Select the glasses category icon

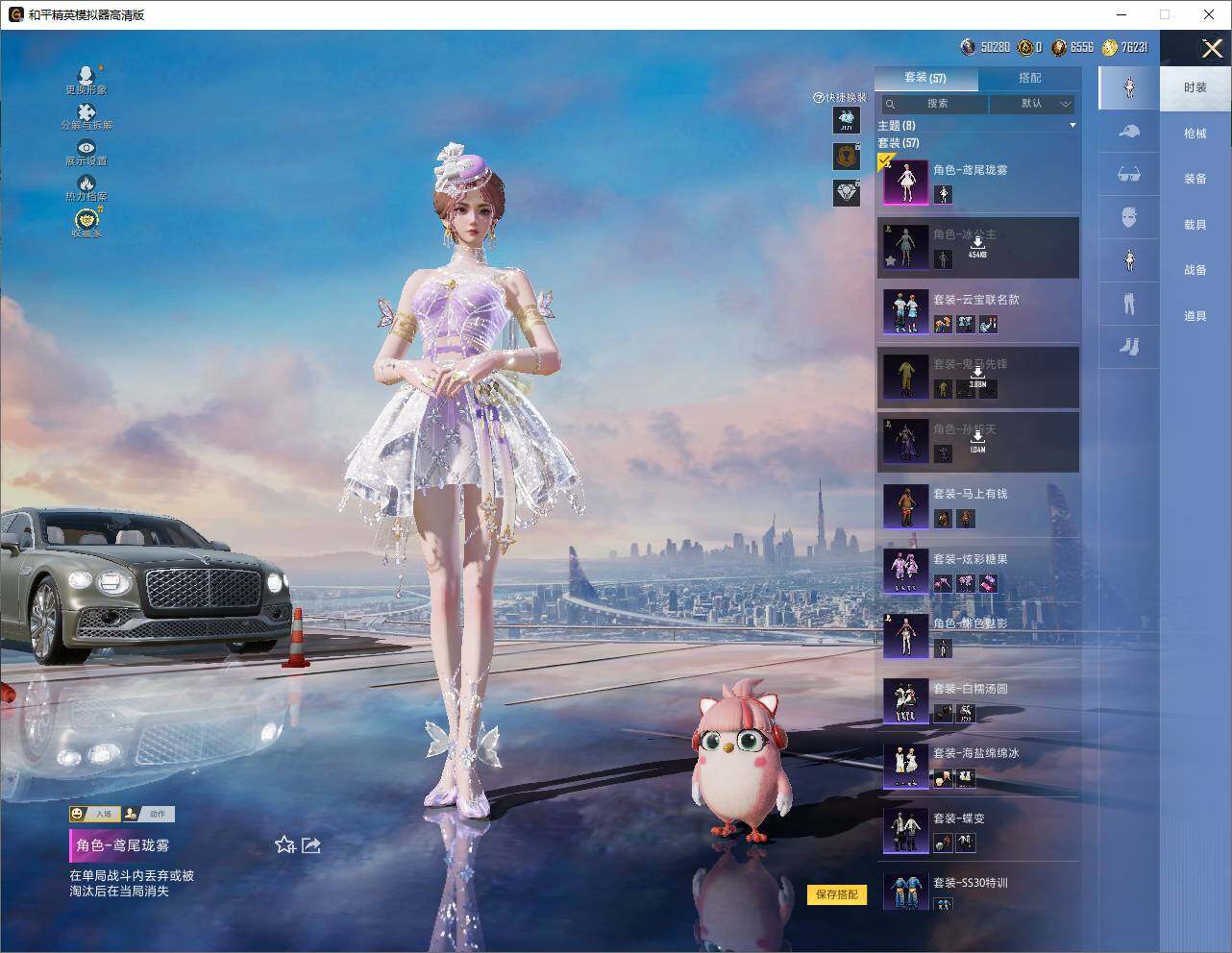[x=1129, y=175]
